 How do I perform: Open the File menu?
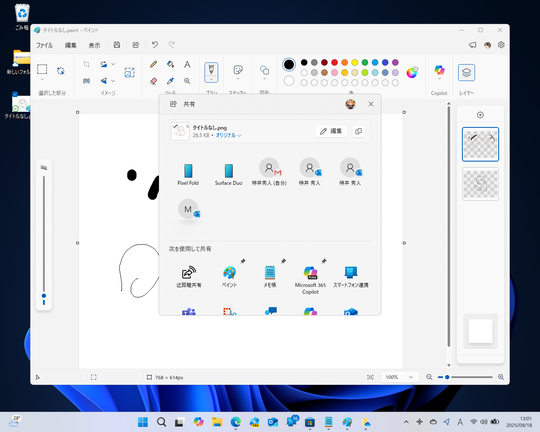point(44,45)
